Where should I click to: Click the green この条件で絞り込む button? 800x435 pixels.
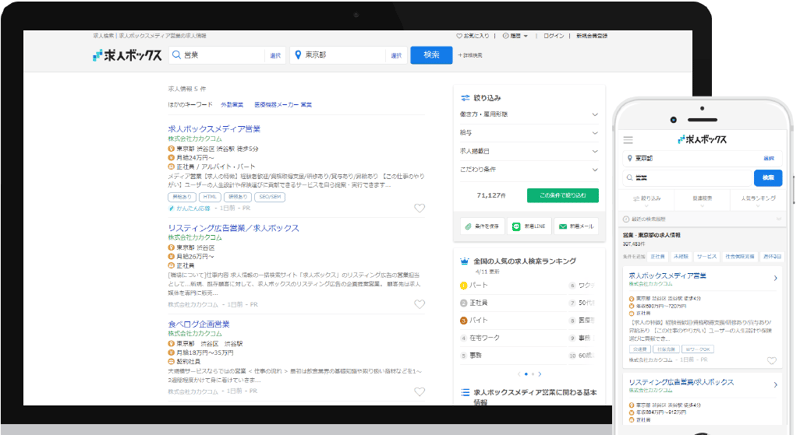(x=563, y=195)
